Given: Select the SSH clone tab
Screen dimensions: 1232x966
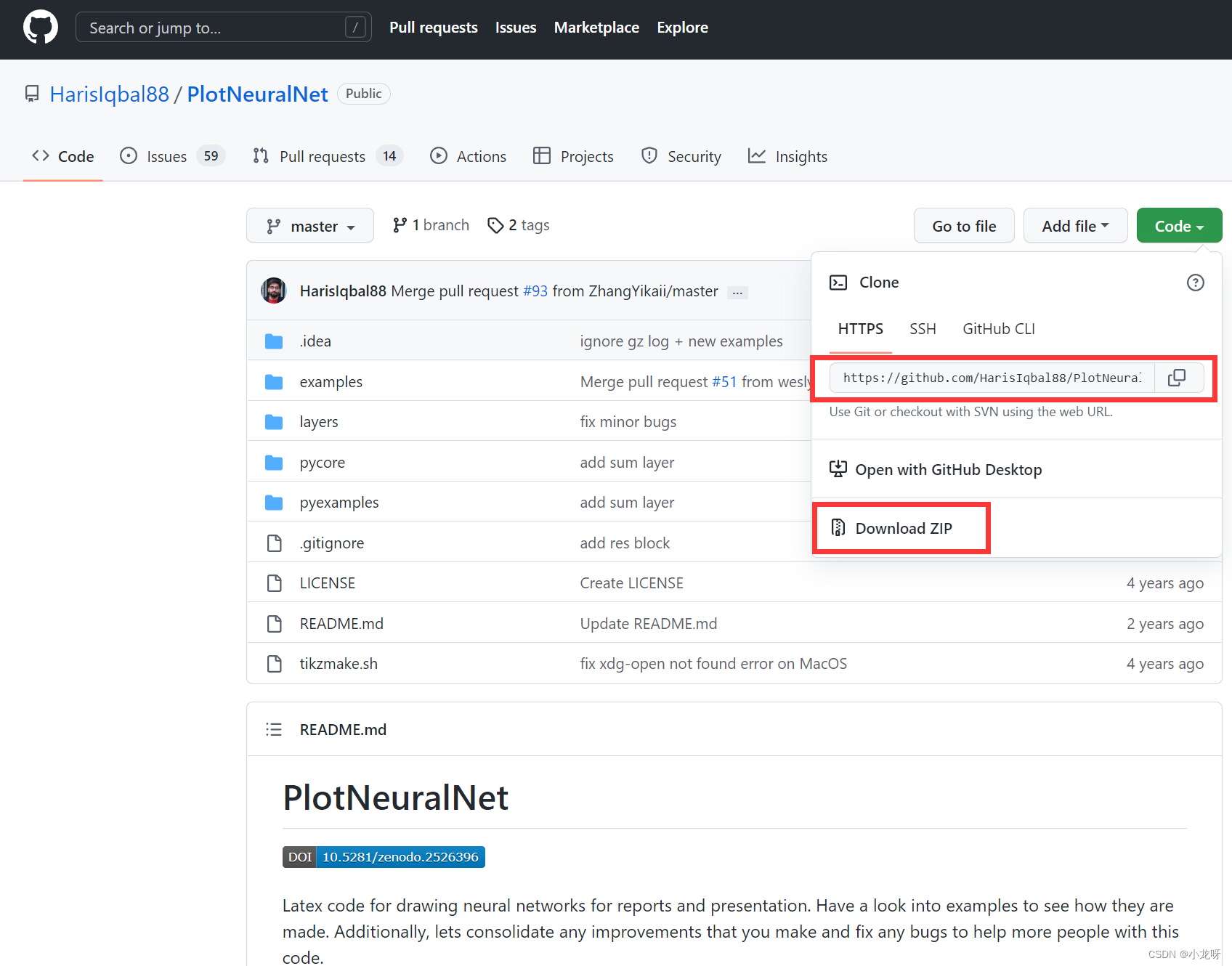Looking at the screenshot, I should tap(923, 329).
